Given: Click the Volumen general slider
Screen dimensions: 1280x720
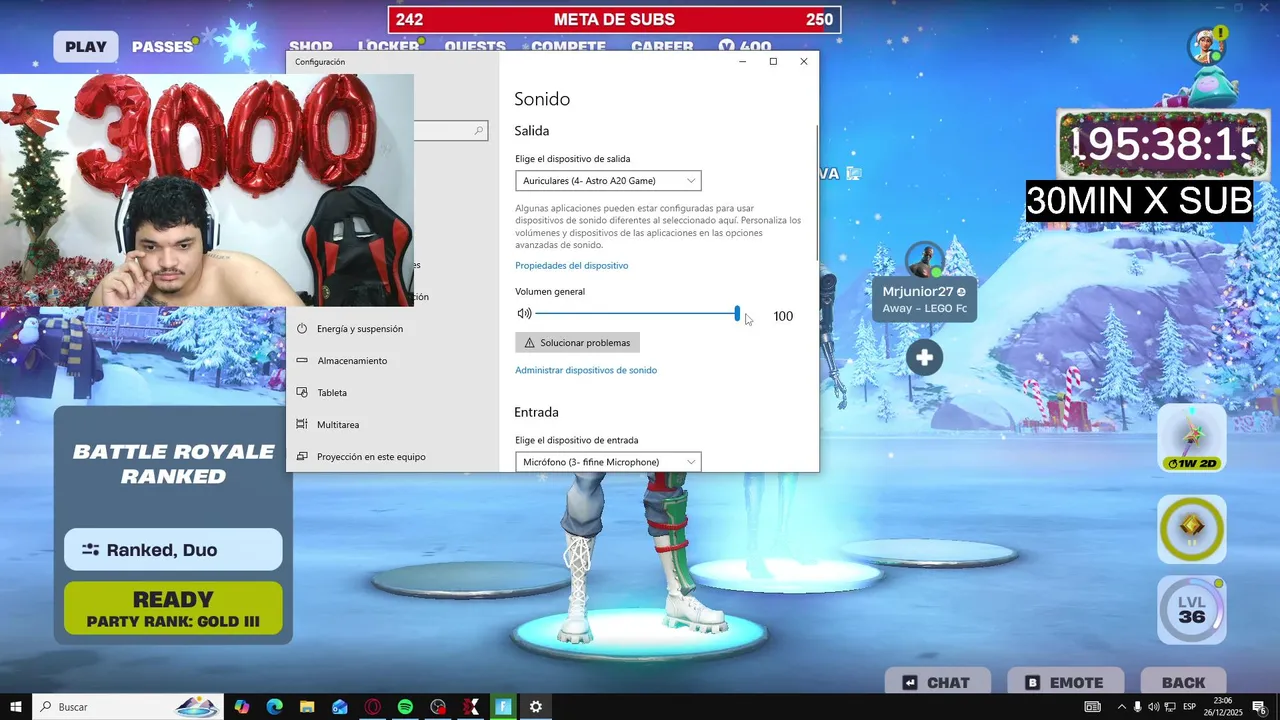Looking at the screenshot, I should 637,314.
